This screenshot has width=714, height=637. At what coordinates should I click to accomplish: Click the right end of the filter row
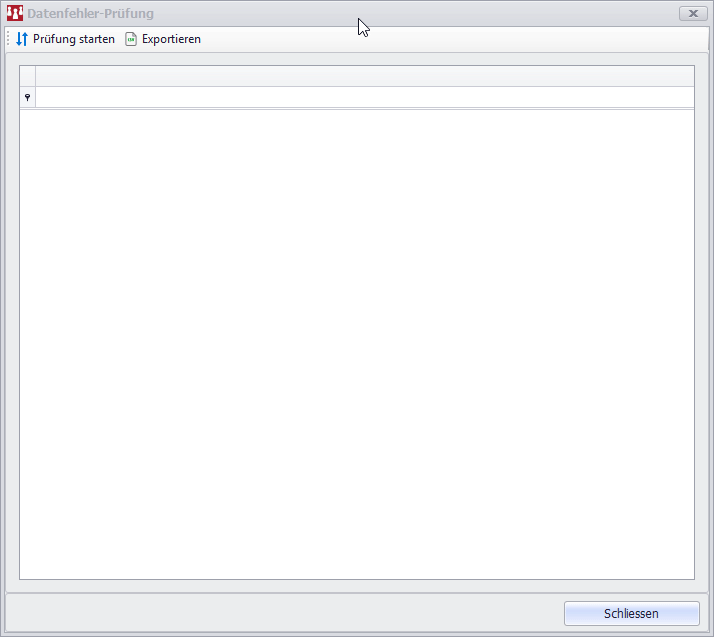pyautogui.click(x=680, y=97)
